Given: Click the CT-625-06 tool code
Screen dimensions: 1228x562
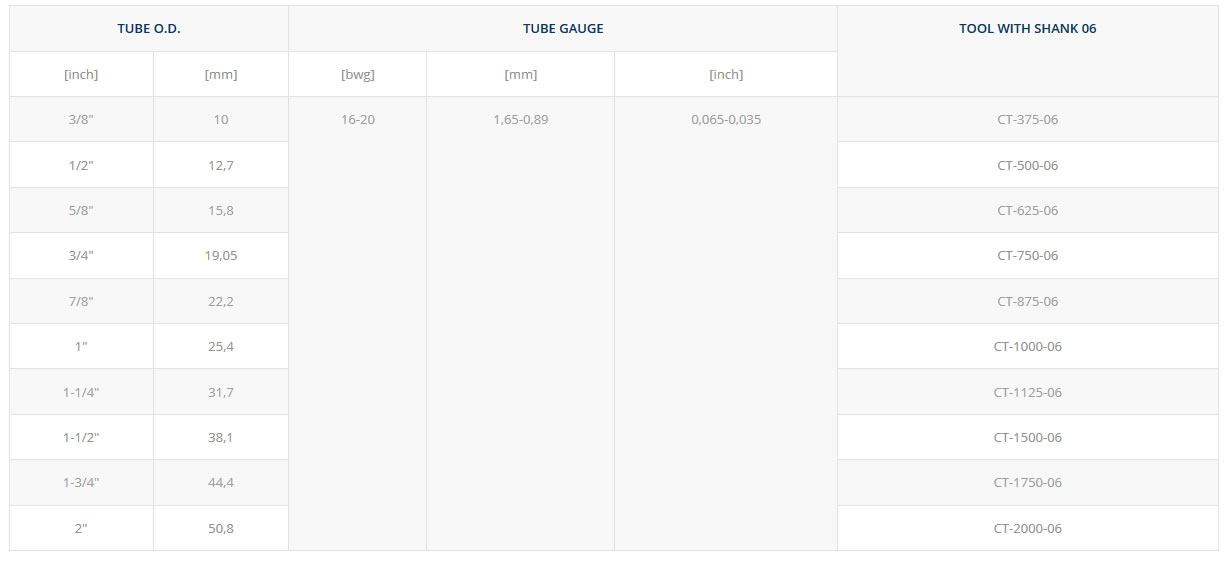Looking at the screenshot, I should 1027,210.
